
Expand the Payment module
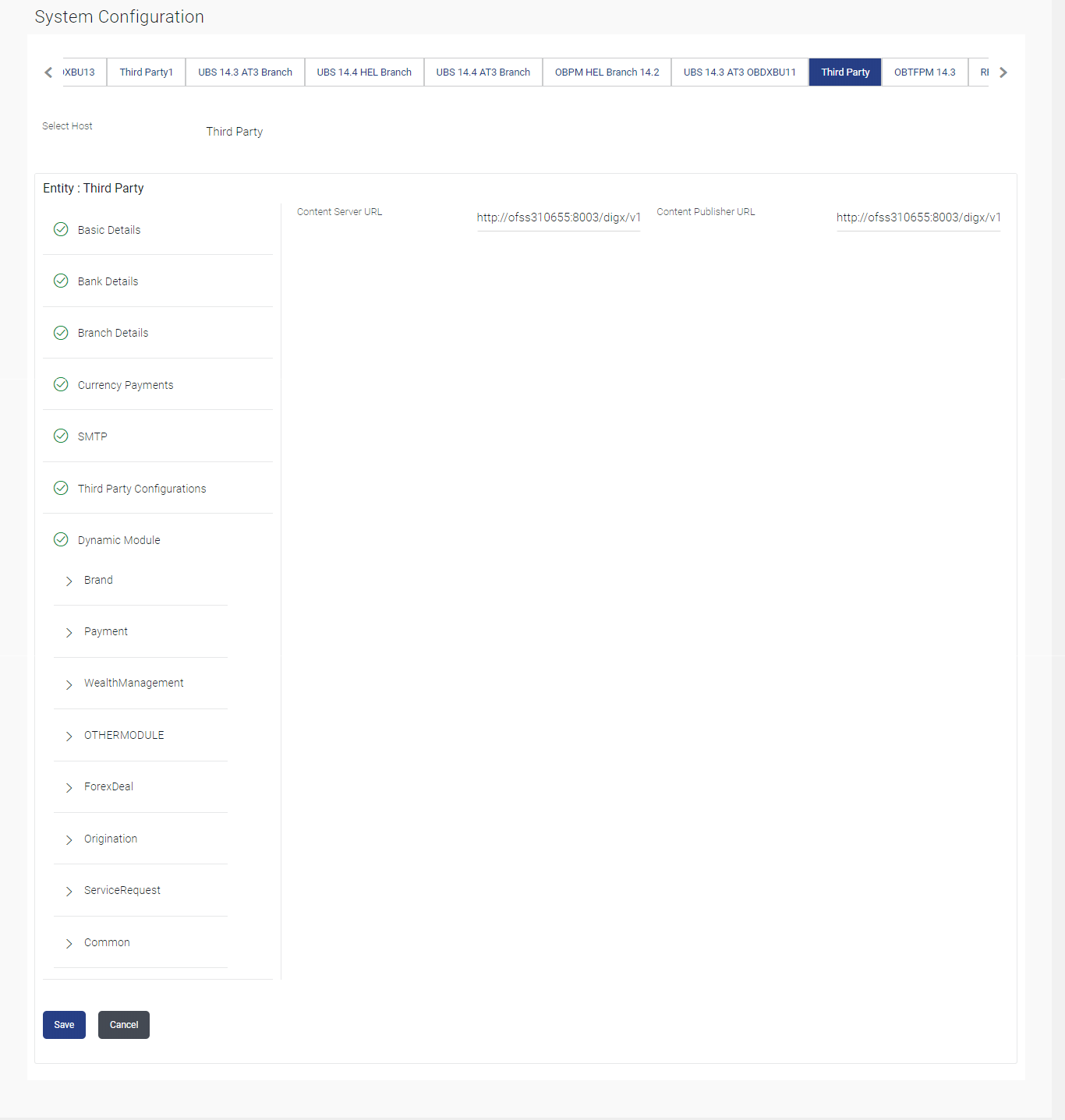click(x=69, y=632)
